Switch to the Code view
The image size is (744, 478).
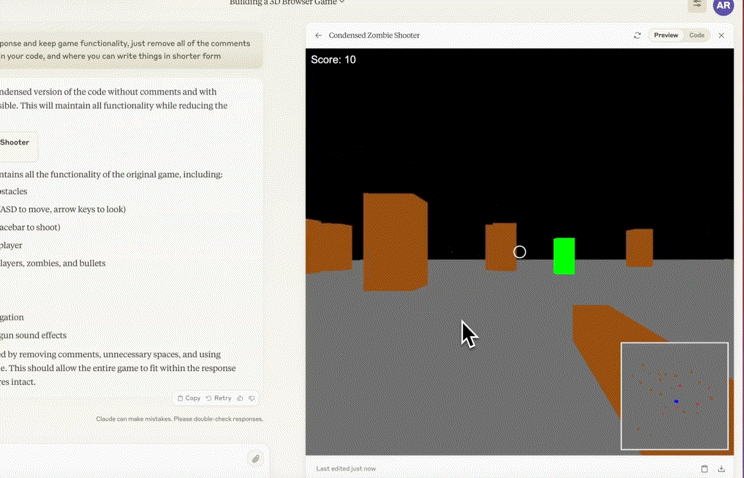point(697,36)
